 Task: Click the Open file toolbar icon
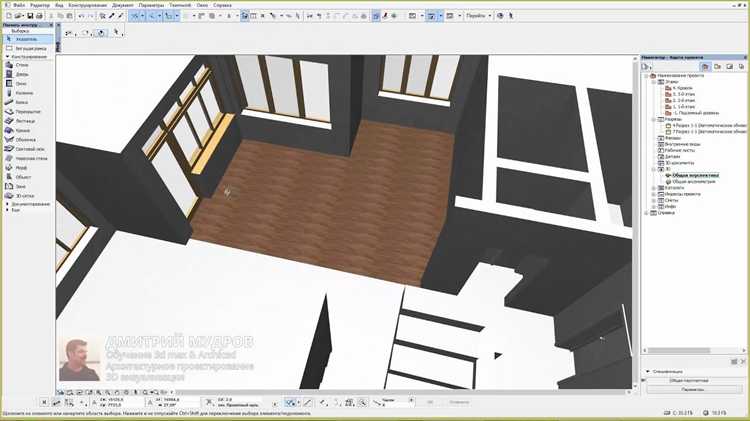[19, 16]
